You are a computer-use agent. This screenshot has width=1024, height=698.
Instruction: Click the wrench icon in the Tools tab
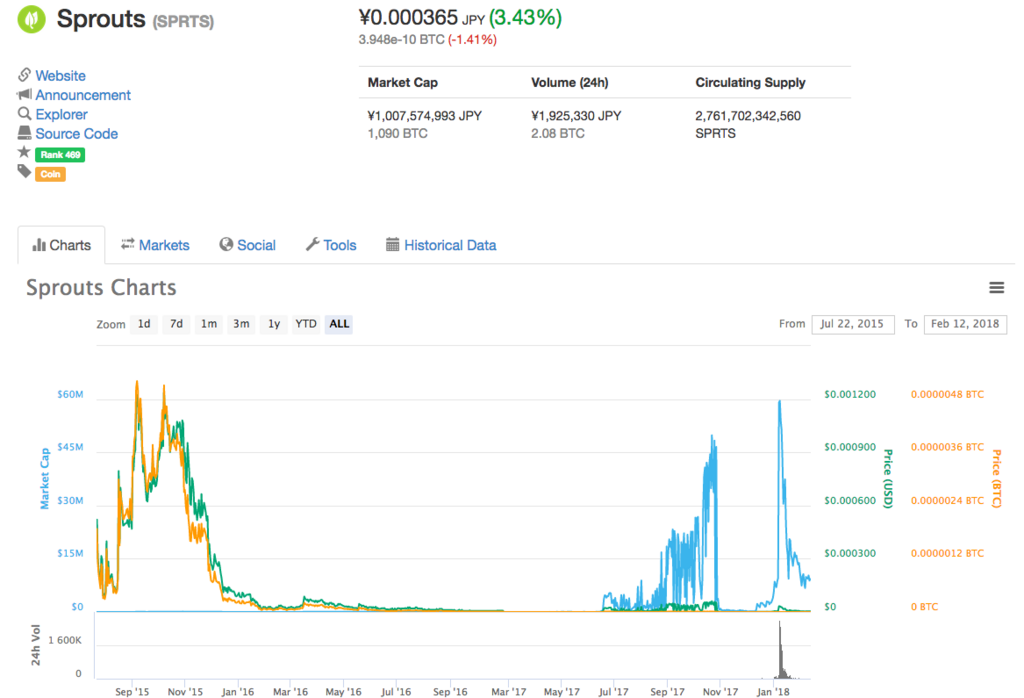tap(312, 244)
